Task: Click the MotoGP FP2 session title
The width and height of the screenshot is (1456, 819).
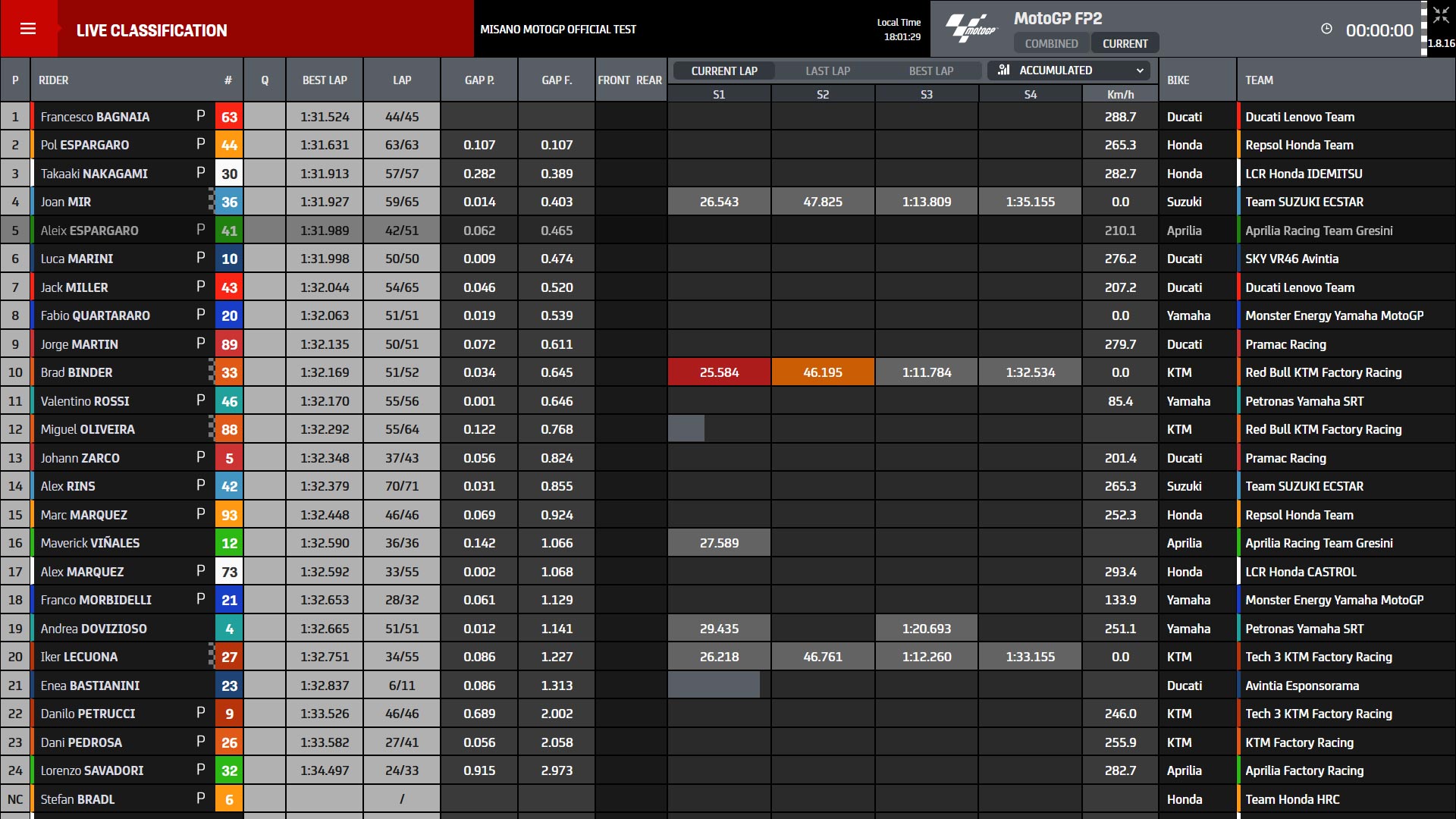Action: click(x=1058, y=18)
